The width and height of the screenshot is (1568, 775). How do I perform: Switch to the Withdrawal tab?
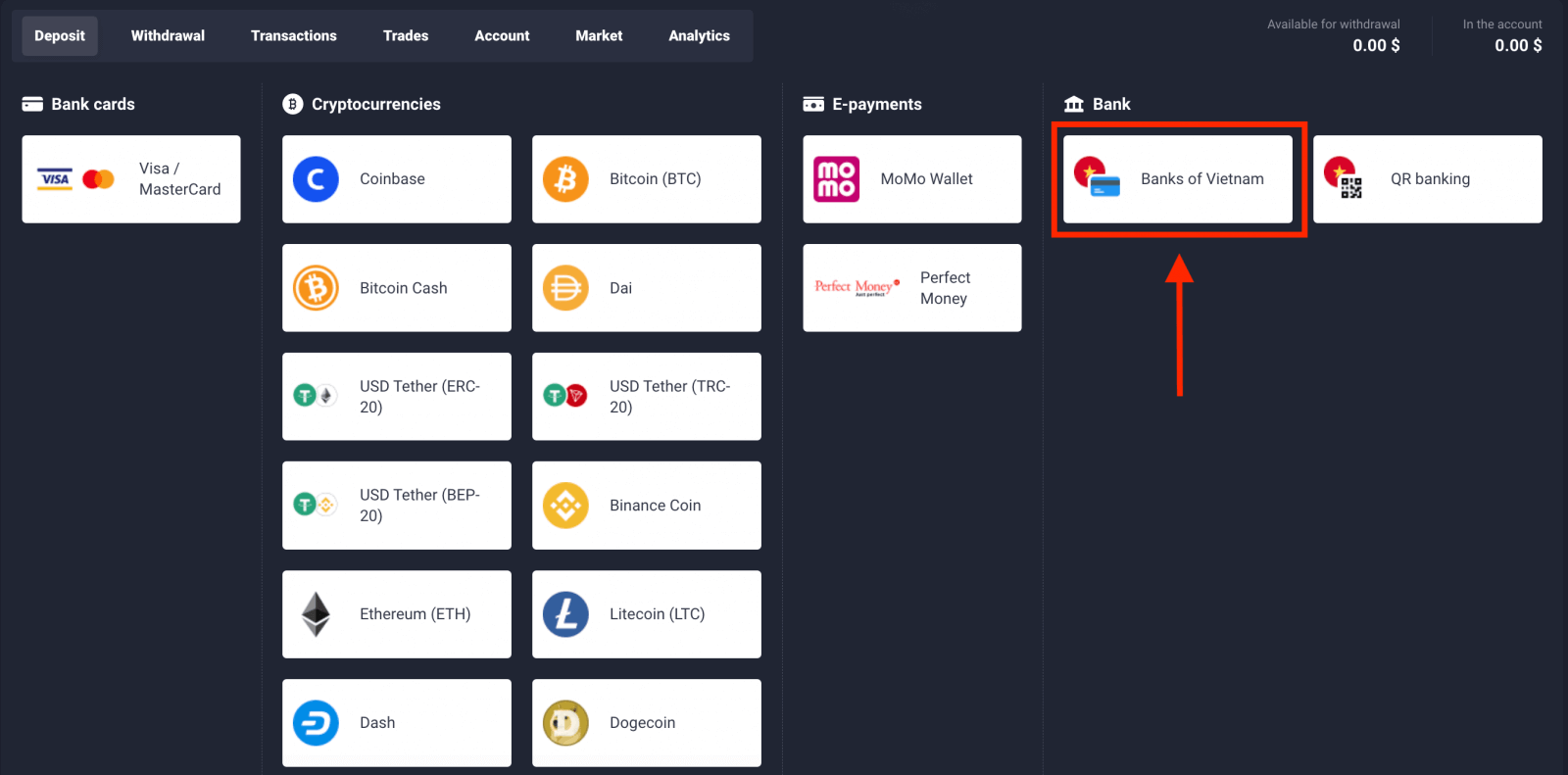coord(168,36)
